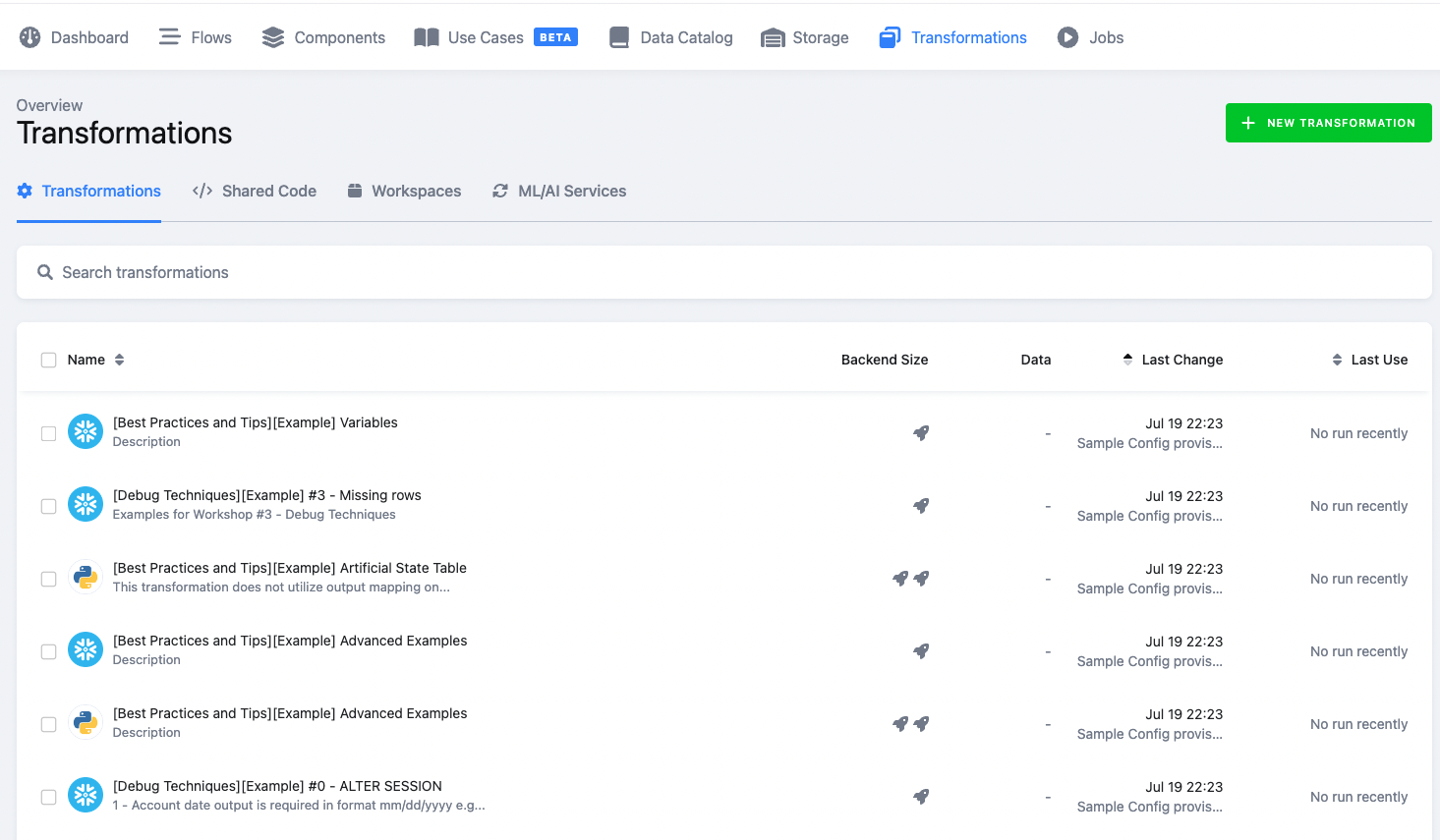Click the Snowflake icon for the Variables transformation

click(85, 430)
